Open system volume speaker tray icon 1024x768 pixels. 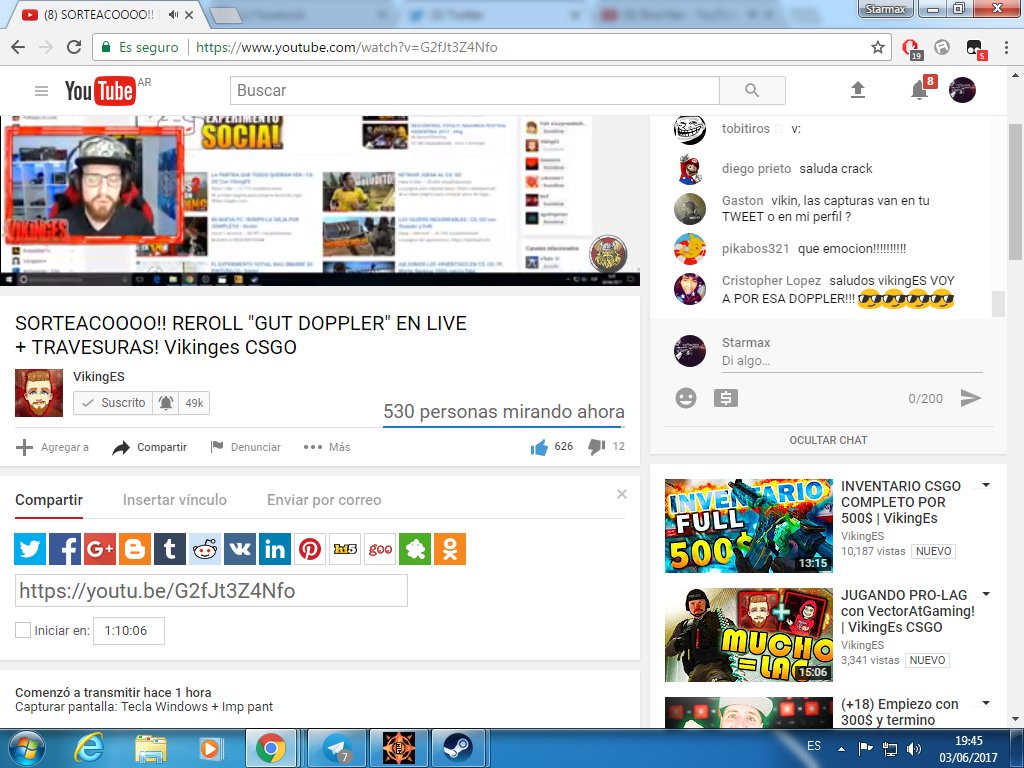[914, 748]
